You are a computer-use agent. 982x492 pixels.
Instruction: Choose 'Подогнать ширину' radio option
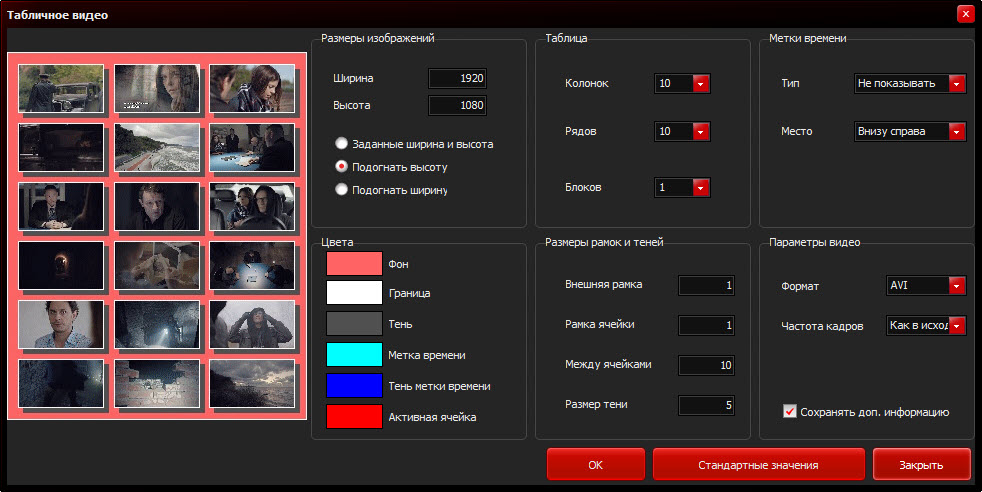click(341, 189)
